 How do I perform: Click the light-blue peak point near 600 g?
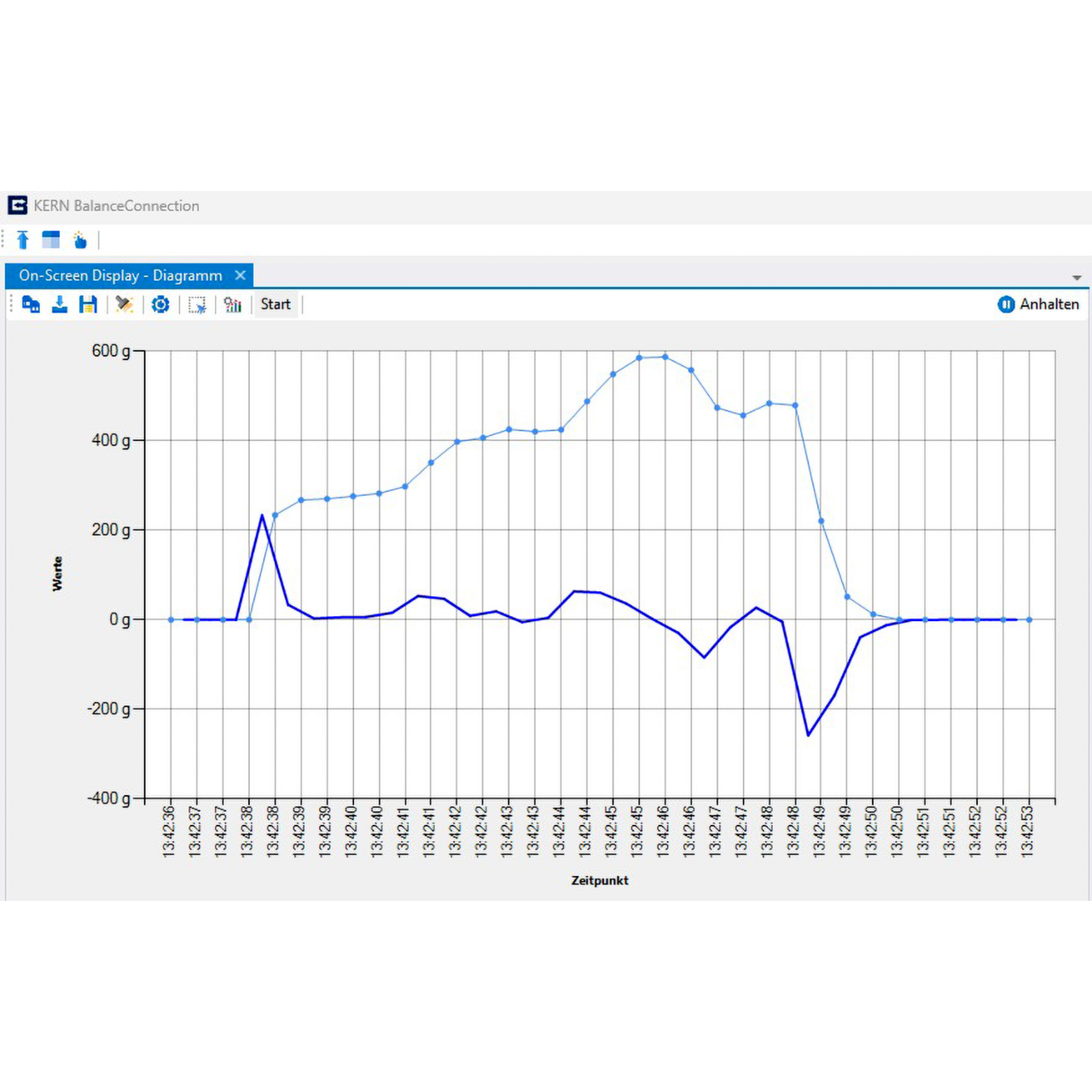665,357
